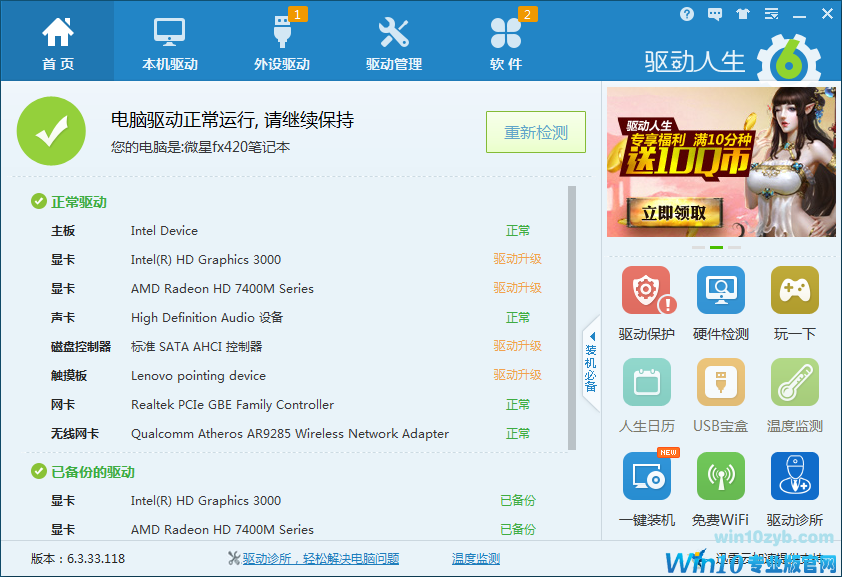Click 驱动升级 for Intel HD Graphics 3000
Screen dimensions: 842x577
(x=518, y=259)
